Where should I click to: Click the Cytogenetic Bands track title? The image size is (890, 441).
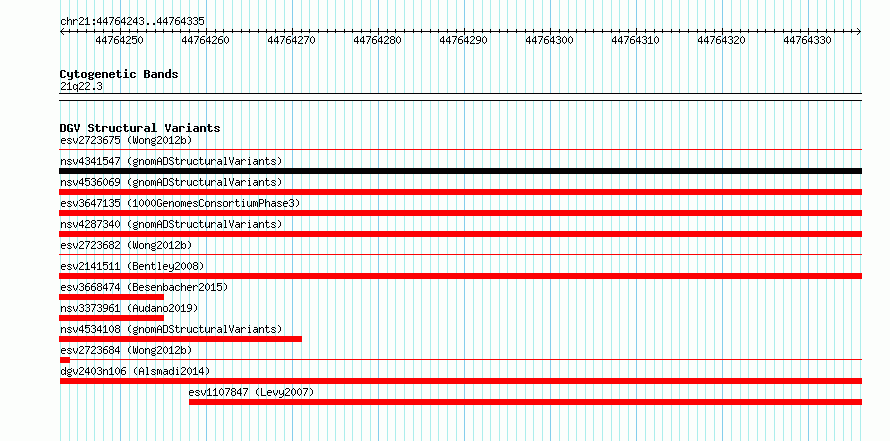click(119, 74)
